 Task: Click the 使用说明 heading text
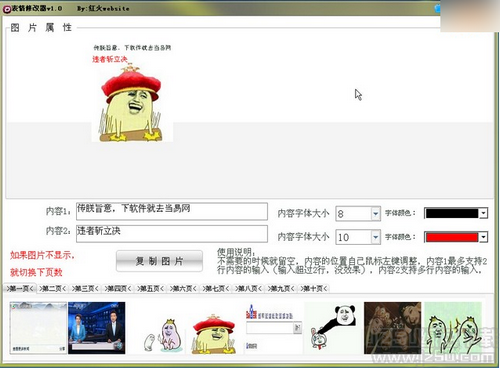pyautogui.click(x=235, y=252)
